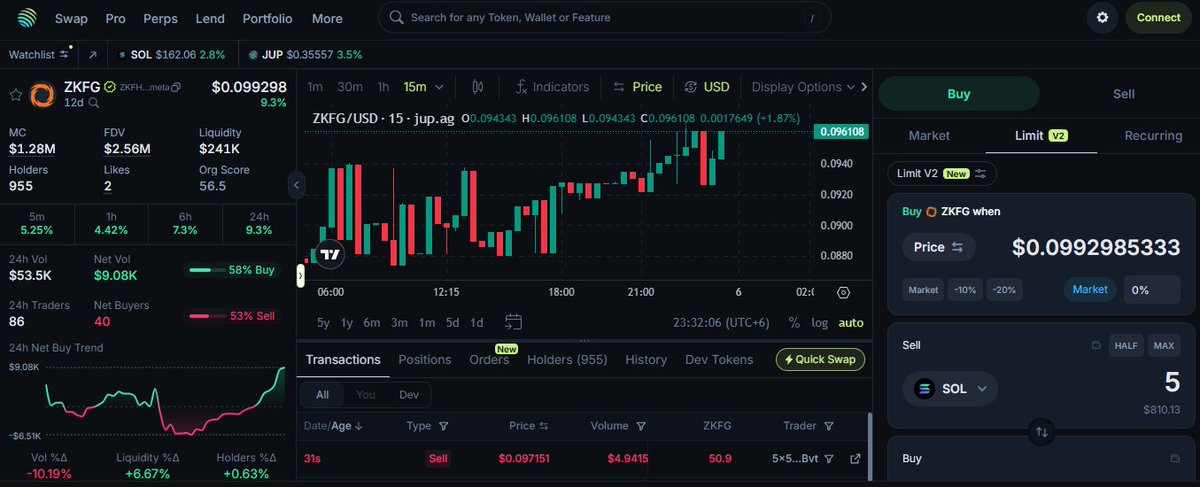Collapse left token info panel arrow
The width and height of the screenshot is (1200, 487).
pos(296,185)
